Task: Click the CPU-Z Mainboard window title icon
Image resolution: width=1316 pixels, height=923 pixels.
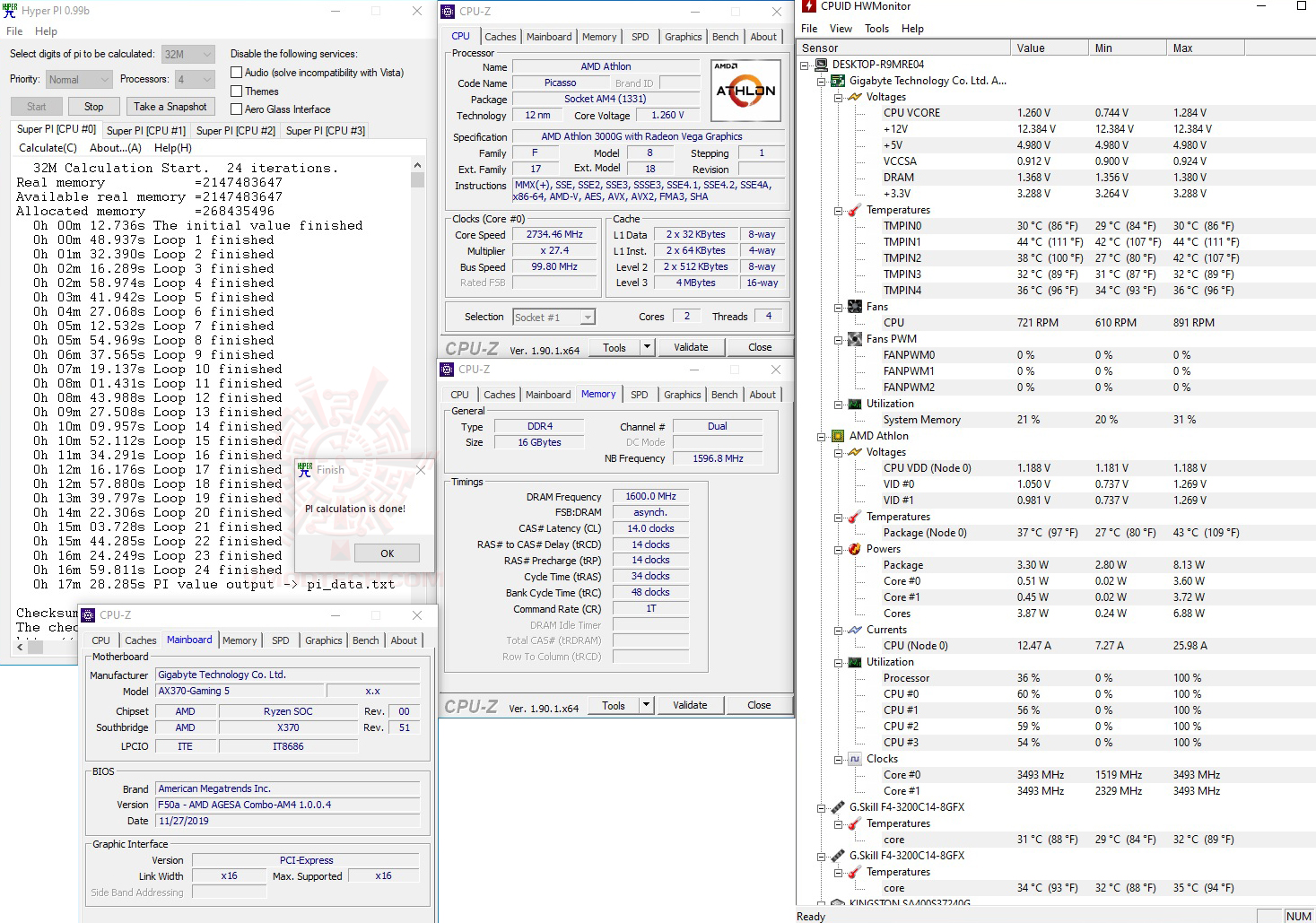Action: (x=88, y=615)
